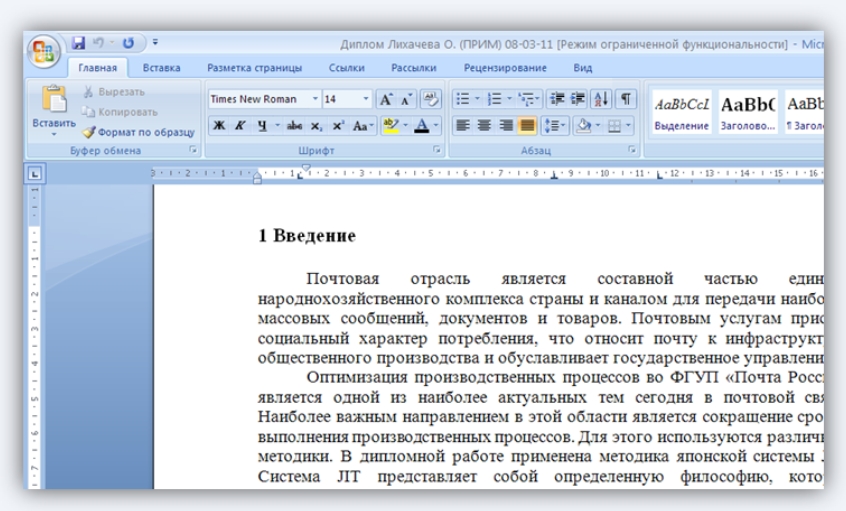Open the line spacing menu

554,126
